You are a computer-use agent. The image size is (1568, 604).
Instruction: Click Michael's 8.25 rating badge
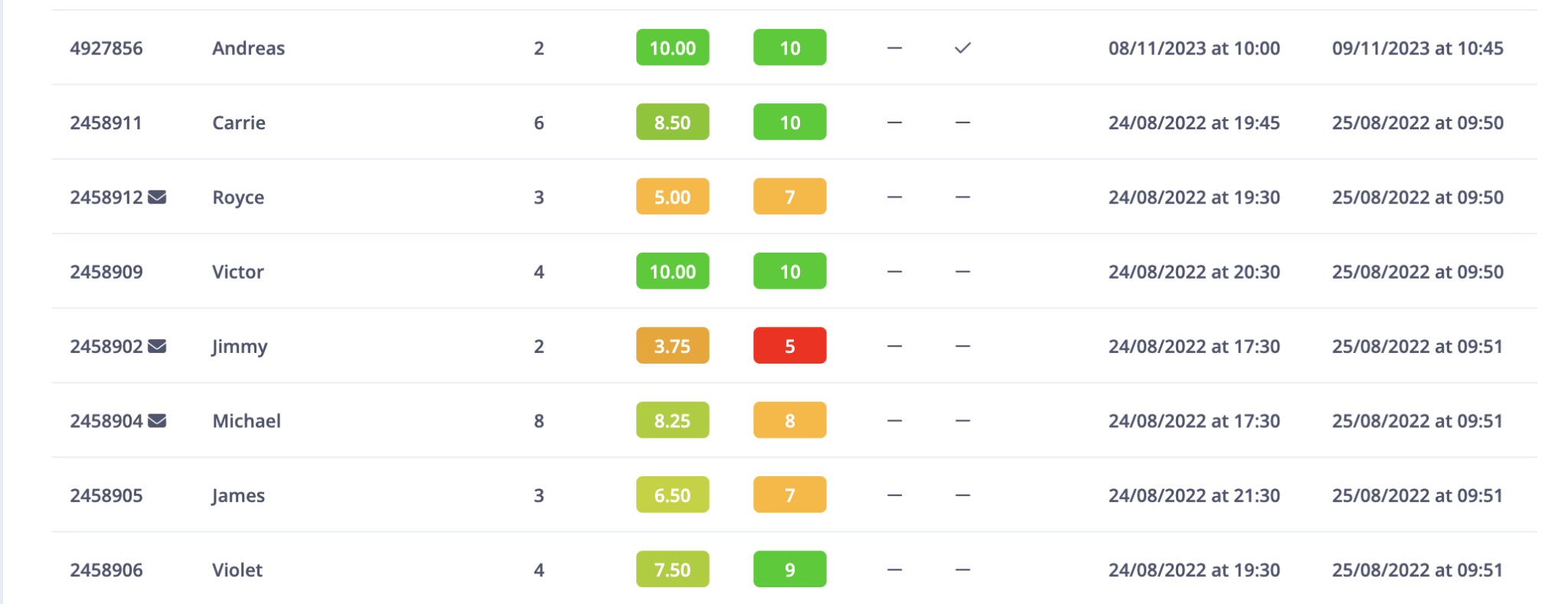click(672, 421)
